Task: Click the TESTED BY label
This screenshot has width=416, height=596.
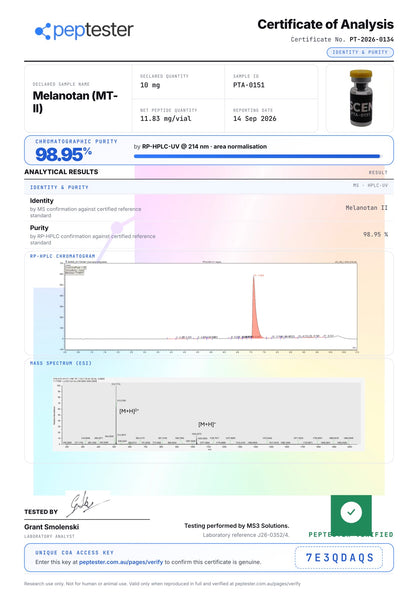Action: (41, 512)
